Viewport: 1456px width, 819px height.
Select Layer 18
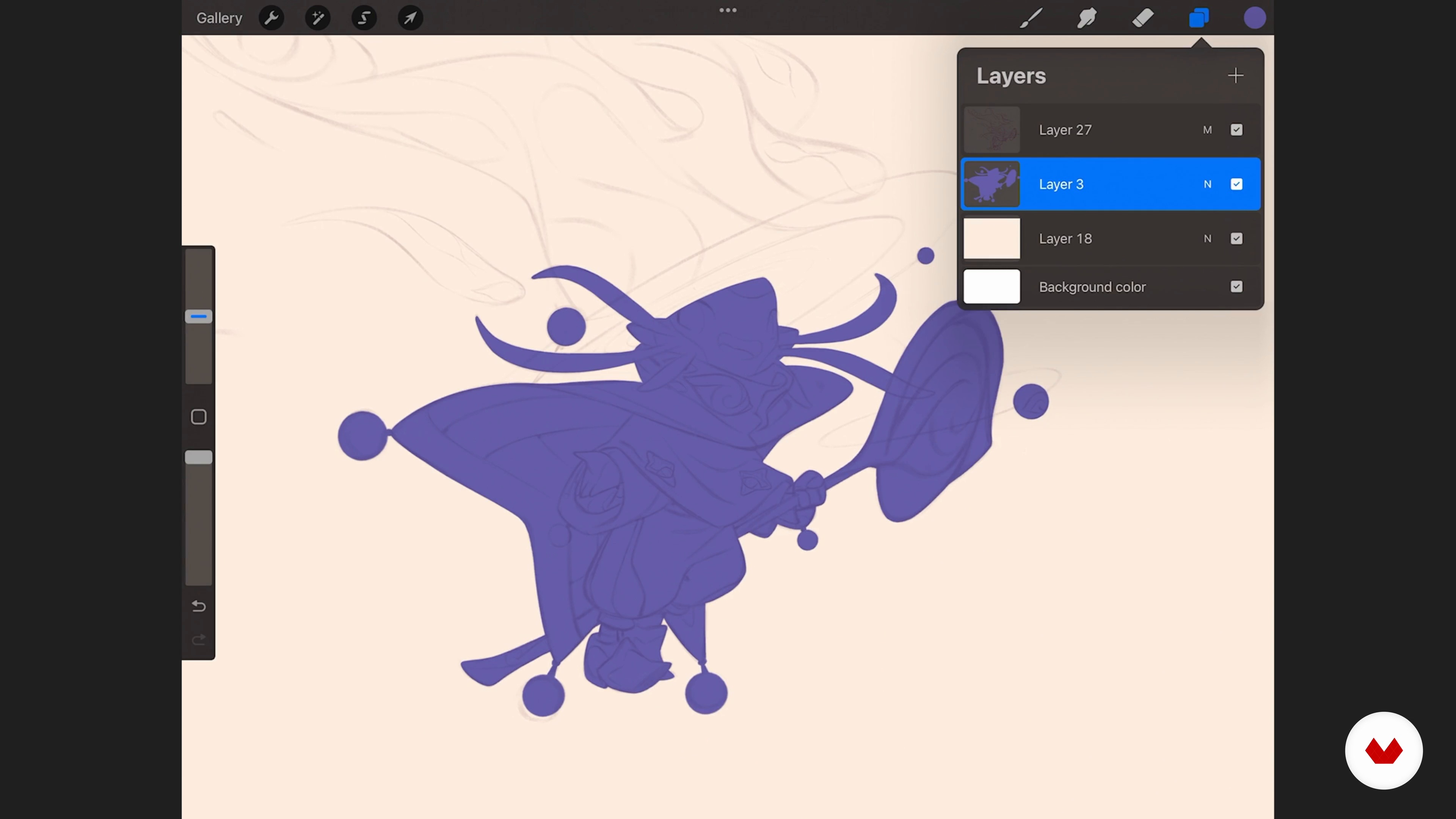pyautogui.click(x=1111, y=238)
